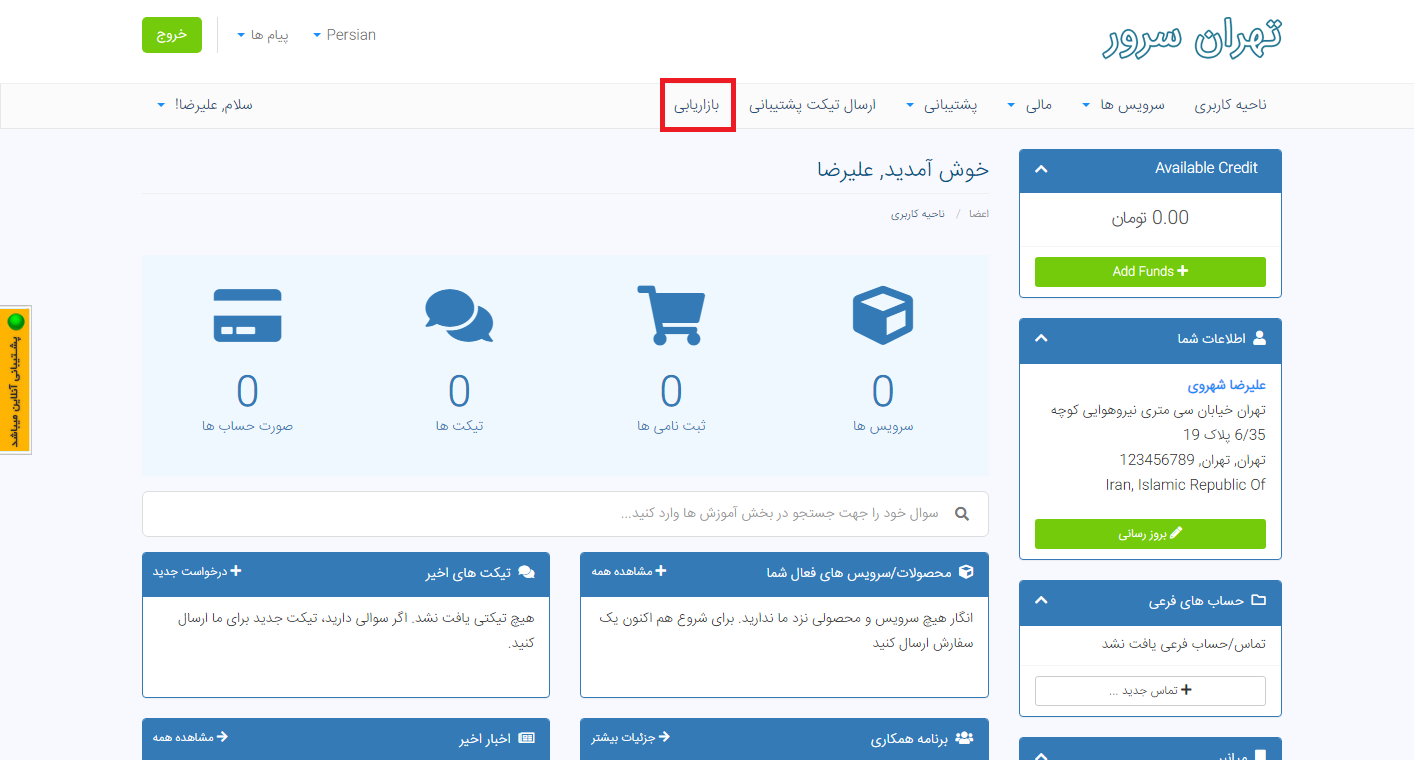Open the messages dropdown in header
The height and width of the screenshot is (760, 1414).
coord(263,35)
